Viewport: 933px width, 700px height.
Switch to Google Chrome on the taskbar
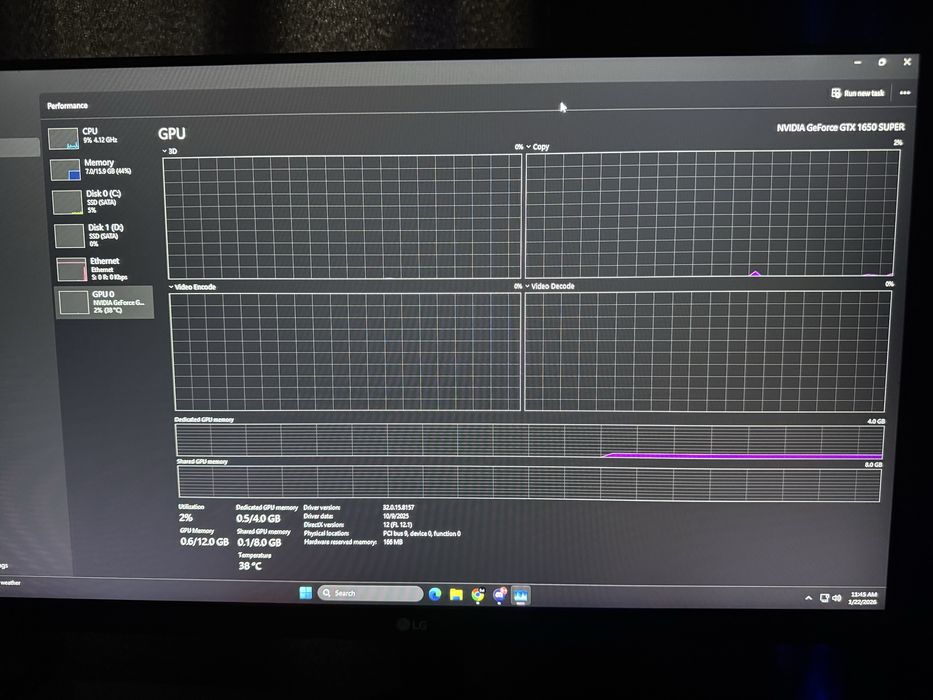point(478,595)
